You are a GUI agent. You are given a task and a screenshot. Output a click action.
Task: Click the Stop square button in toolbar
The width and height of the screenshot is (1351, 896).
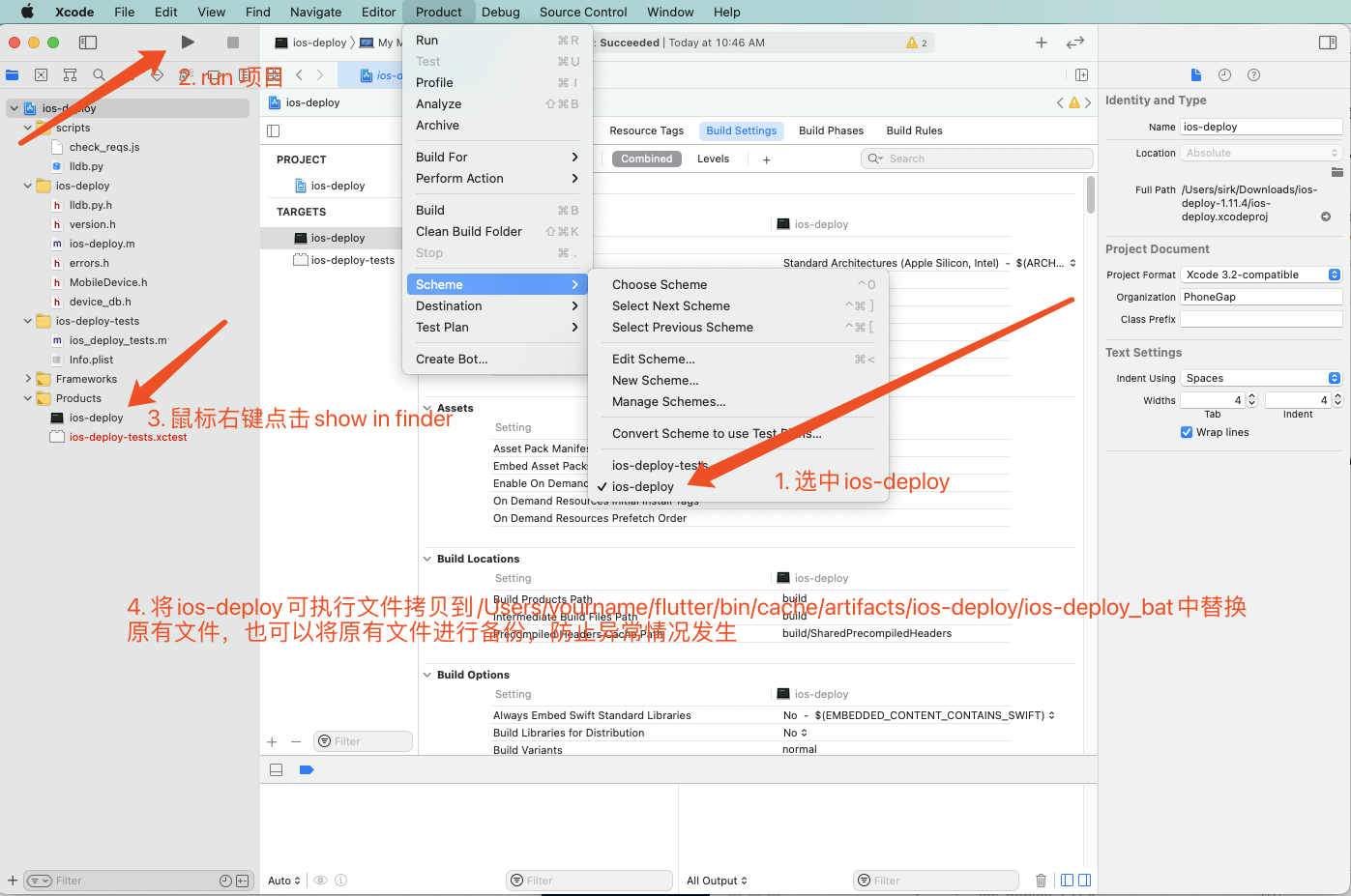coord(232,43)
